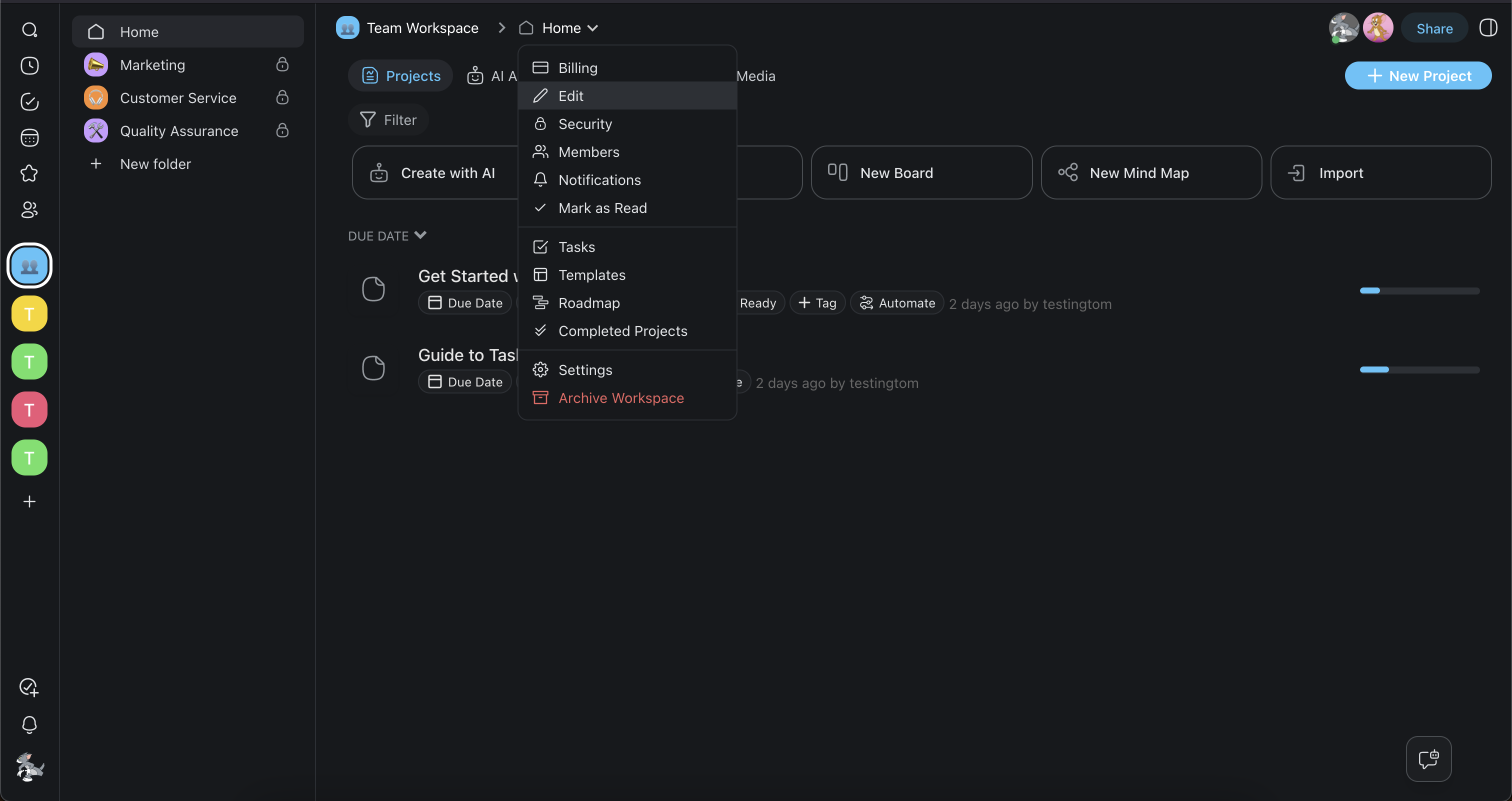Toggle the Marketing folder lock icon

(x=282, y=64)
